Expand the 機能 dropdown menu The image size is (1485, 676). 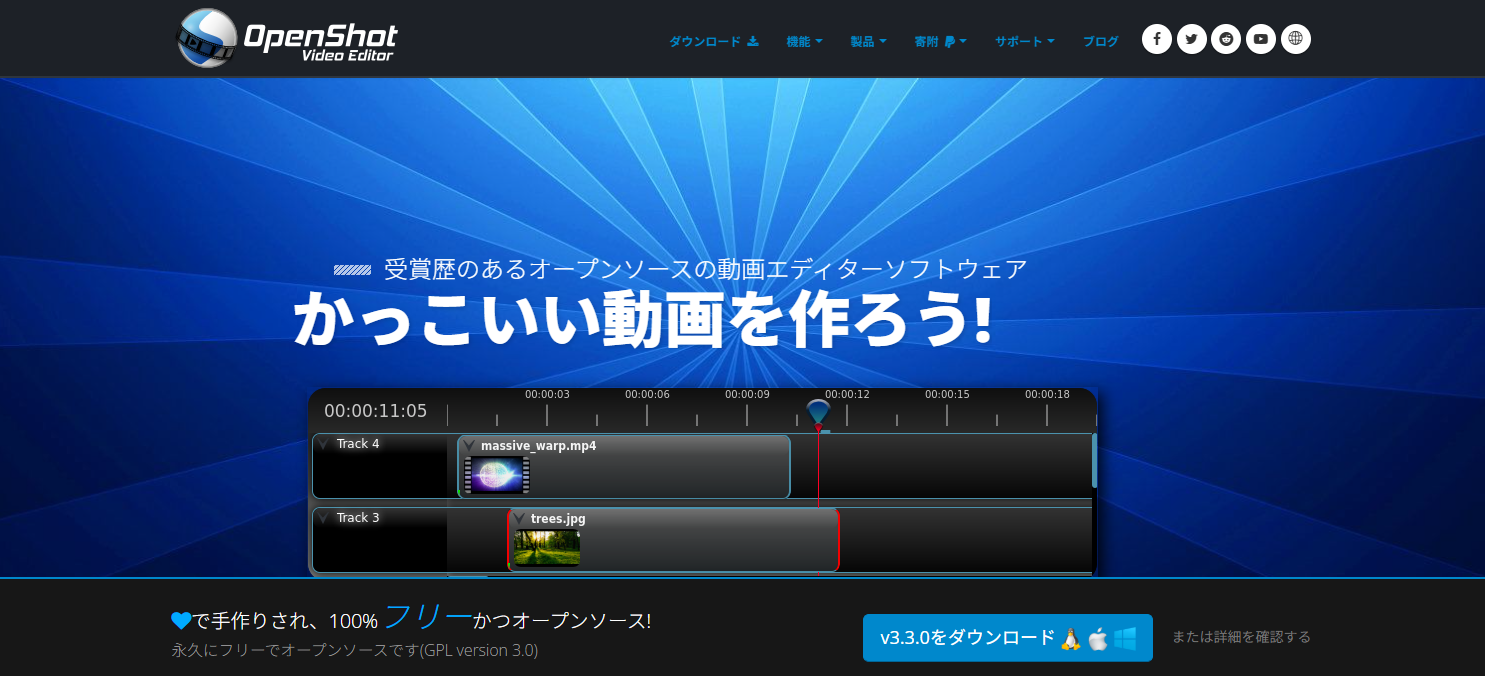pyautogui.click(x=805, y=41)
